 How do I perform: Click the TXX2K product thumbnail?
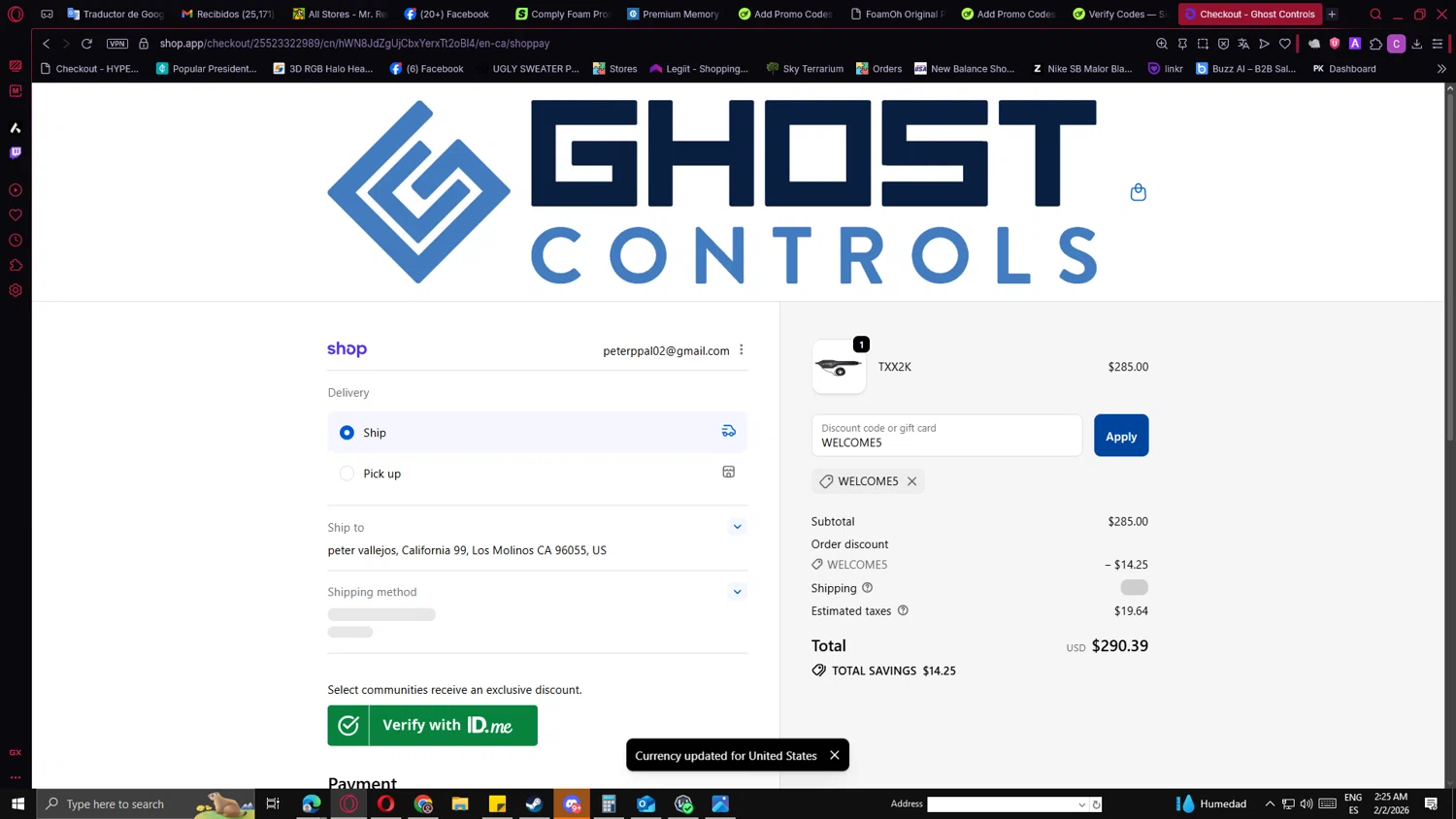click(839, 367)
